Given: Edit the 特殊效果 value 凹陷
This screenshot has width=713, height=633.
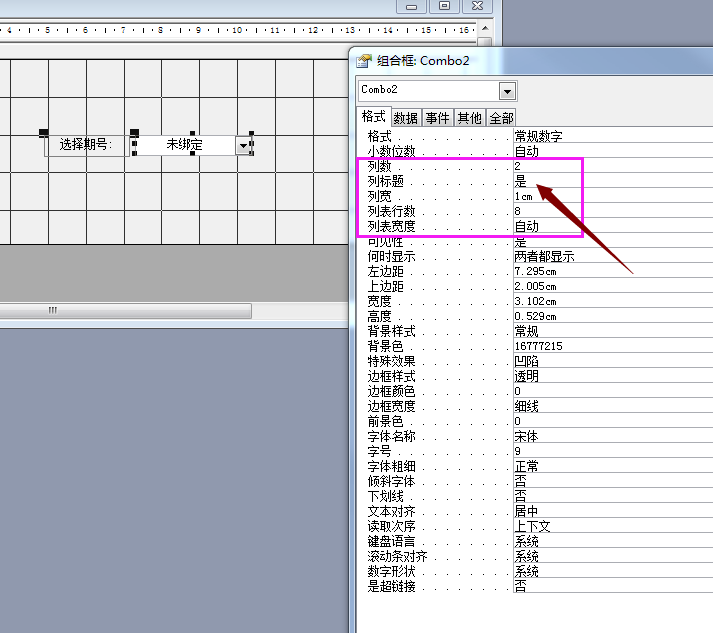Looking at the screenshot, I should pyautogui.click(x=613, y=361).
